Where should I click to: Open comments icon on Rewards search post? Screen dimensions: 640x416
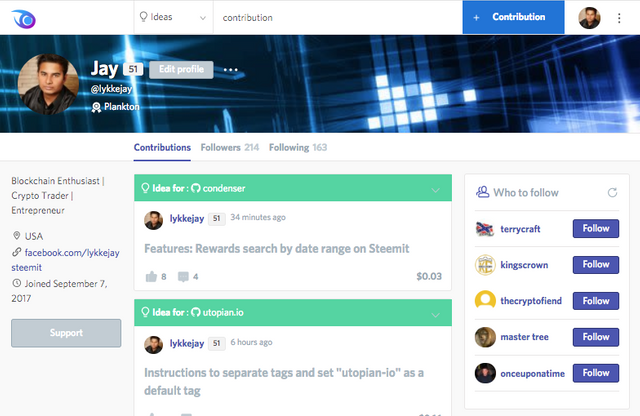click(x=183, y=277)
